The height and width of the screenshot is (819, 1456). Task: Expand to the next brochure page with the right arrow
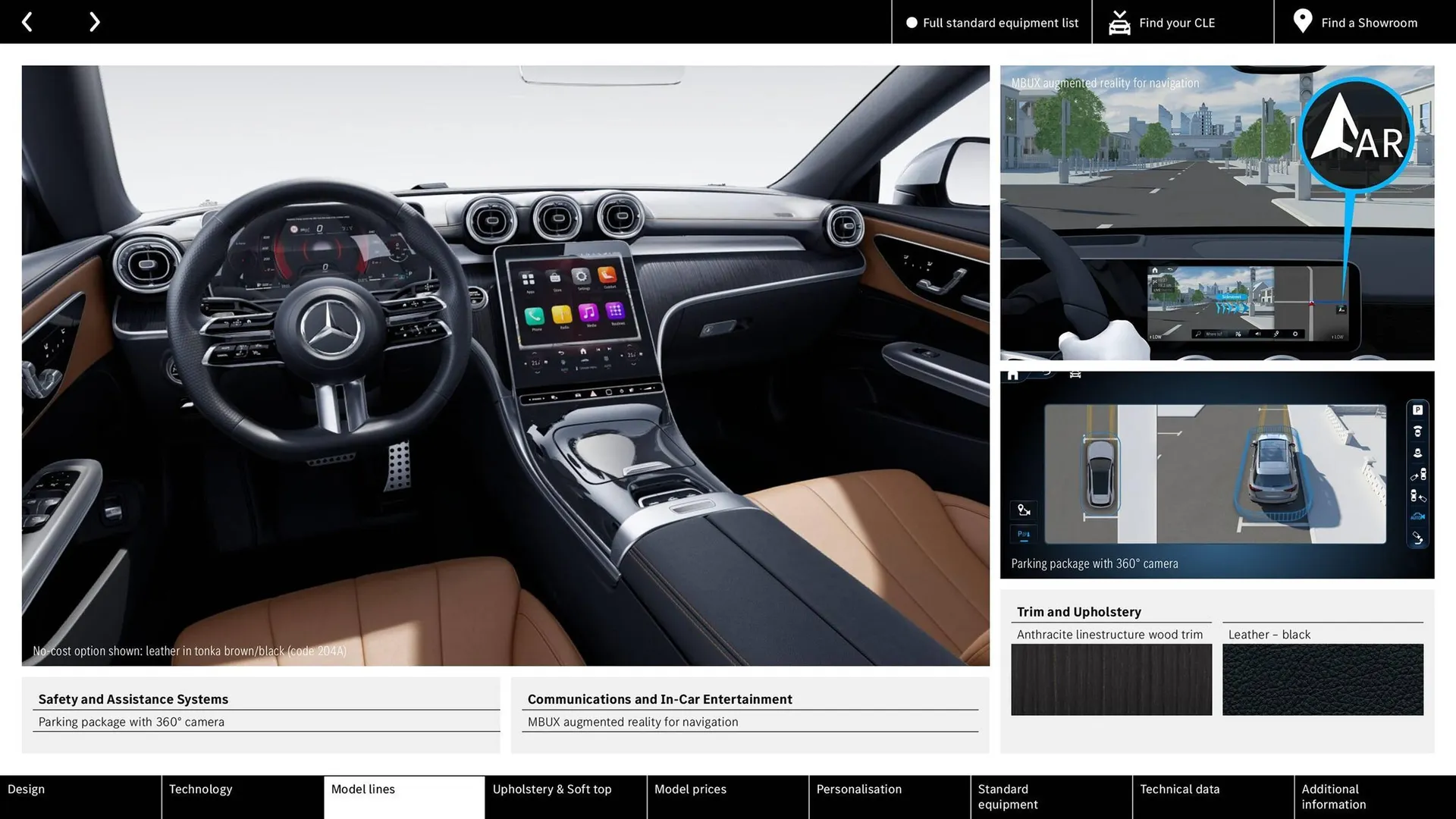(94, 21)
